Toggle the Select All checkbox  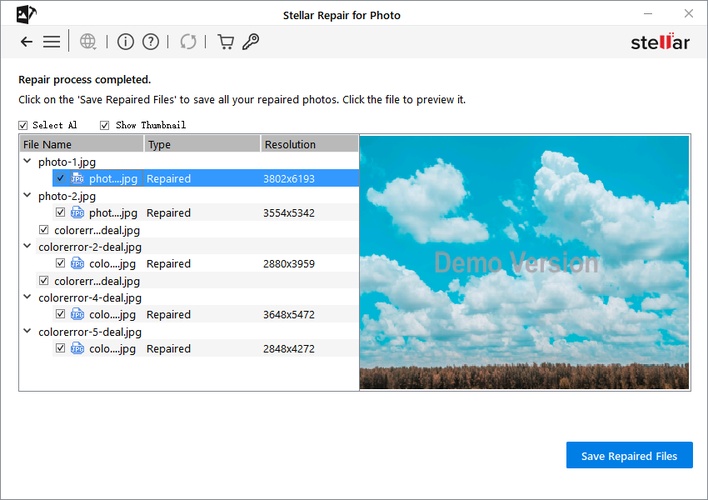[x=23, y=126]
